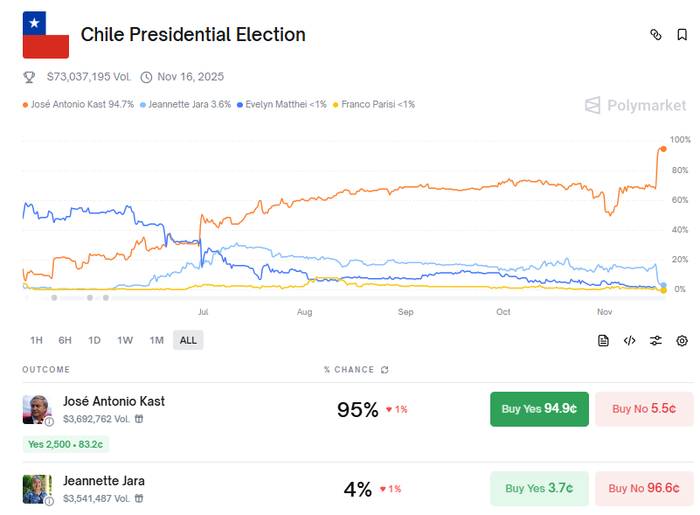Buy No for José Antonio Kast at 5.5¢
The image size is (700, 515).
pyautogui.click(x=644, y=409)
